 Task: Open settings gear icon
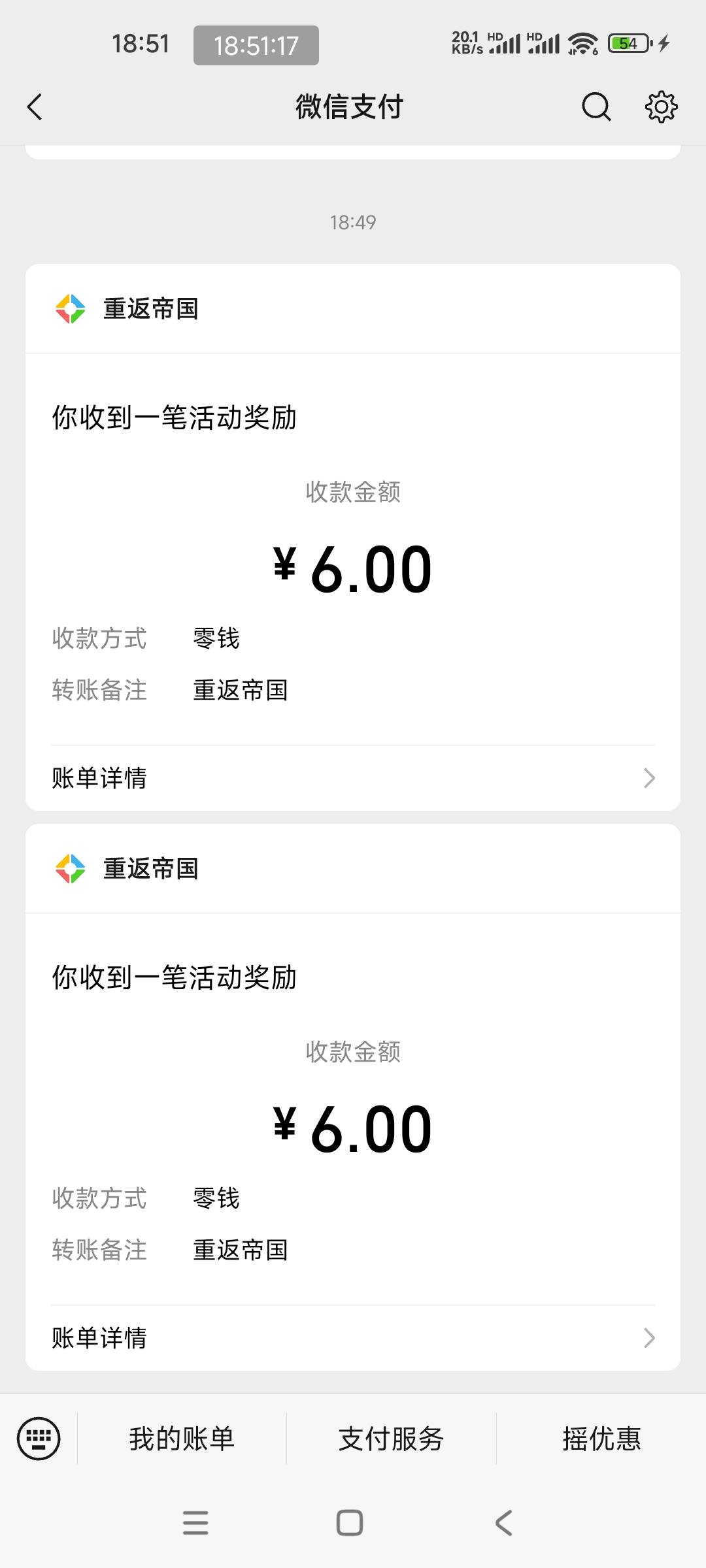point(661,107)
